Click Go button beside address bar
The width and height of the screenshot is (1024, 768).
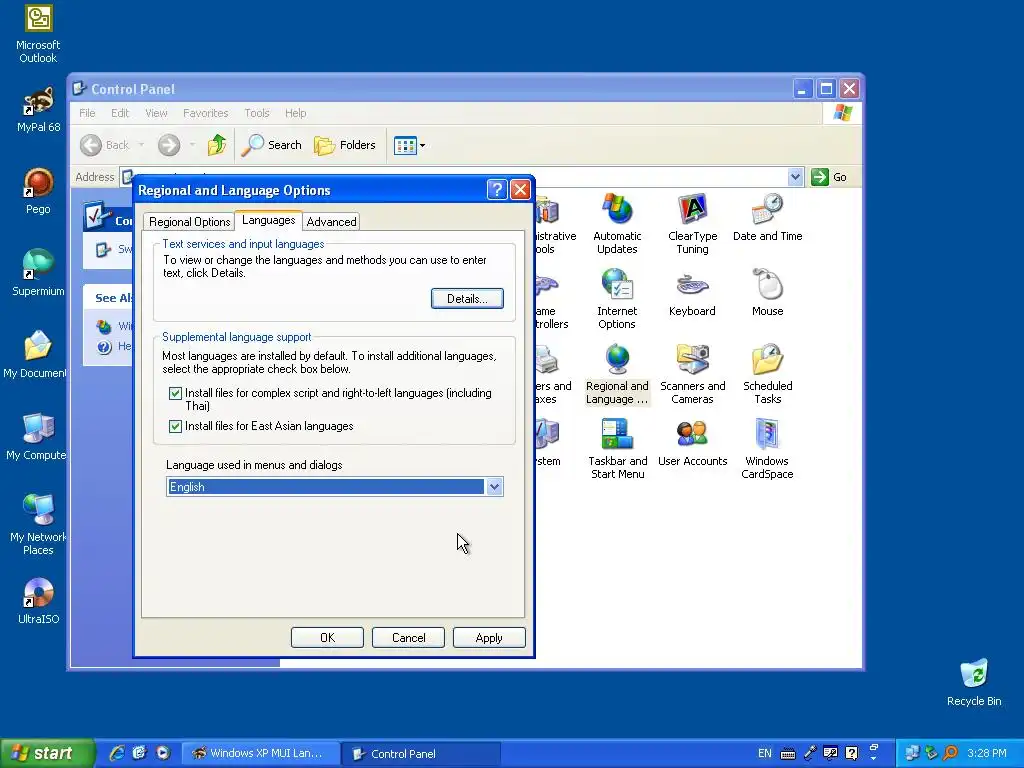pyautogui.click(x=829, y=177)
